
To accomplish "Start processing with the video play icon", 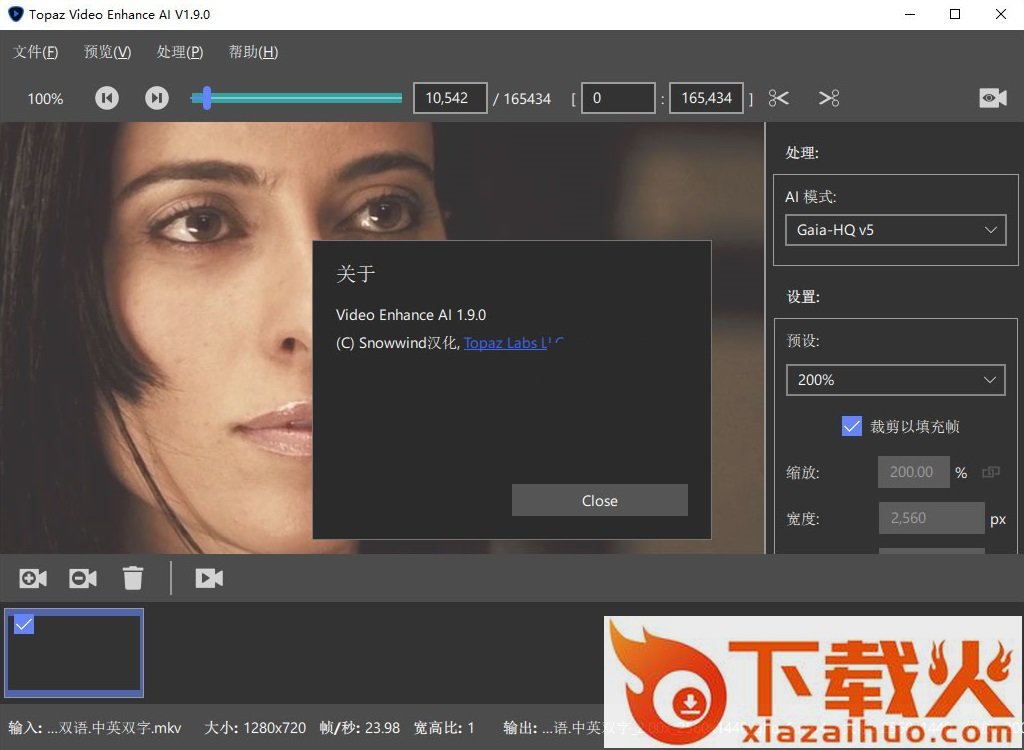I will [x=209, y=578].
